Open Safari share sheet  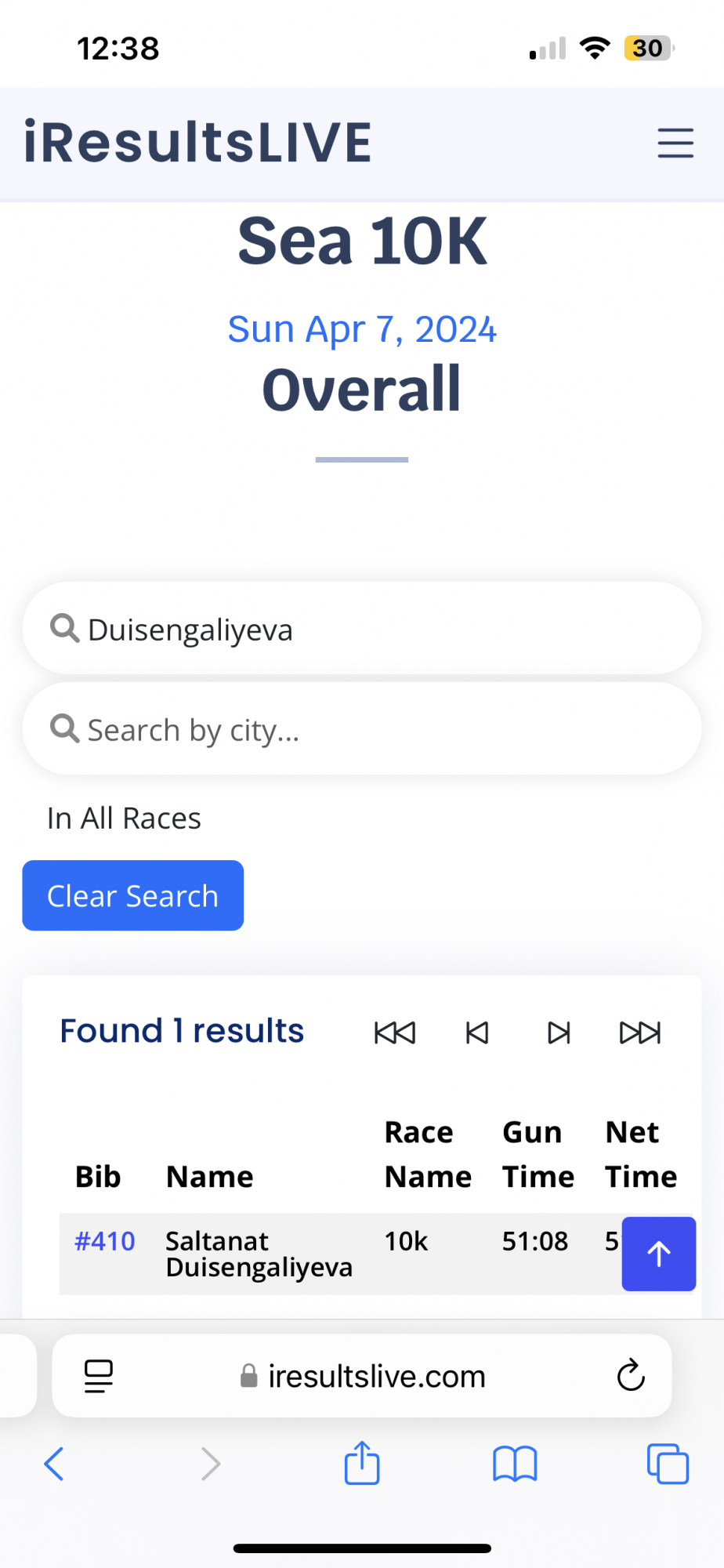pyautogui.click(x=362, y=1463)
